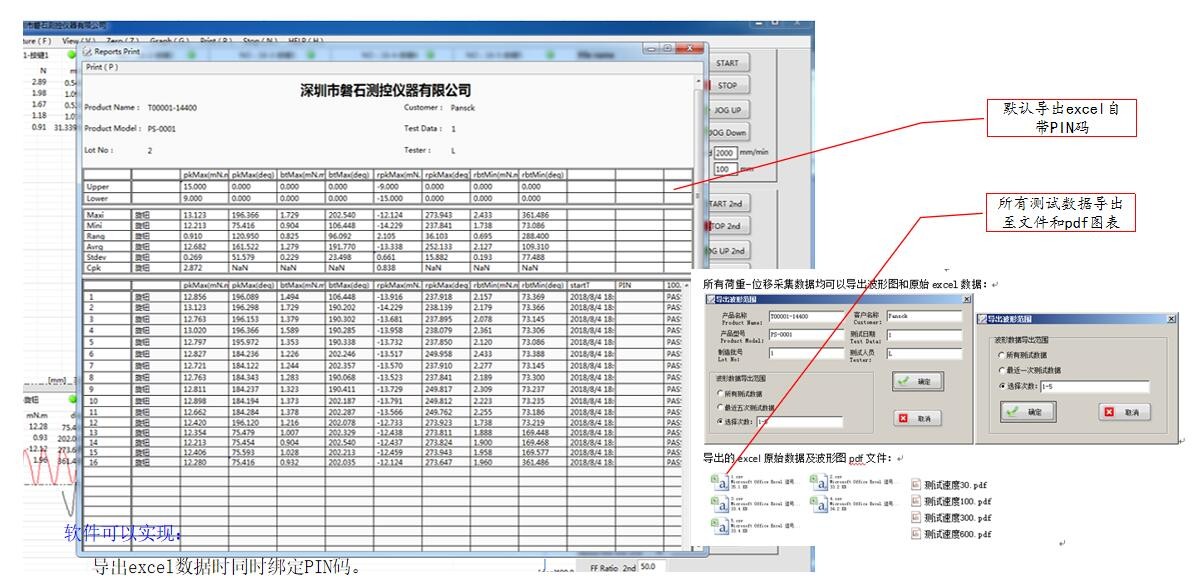Viewport: 1193px width, 587px height.
Task: Click the START button
Action: tap(728, 62)
